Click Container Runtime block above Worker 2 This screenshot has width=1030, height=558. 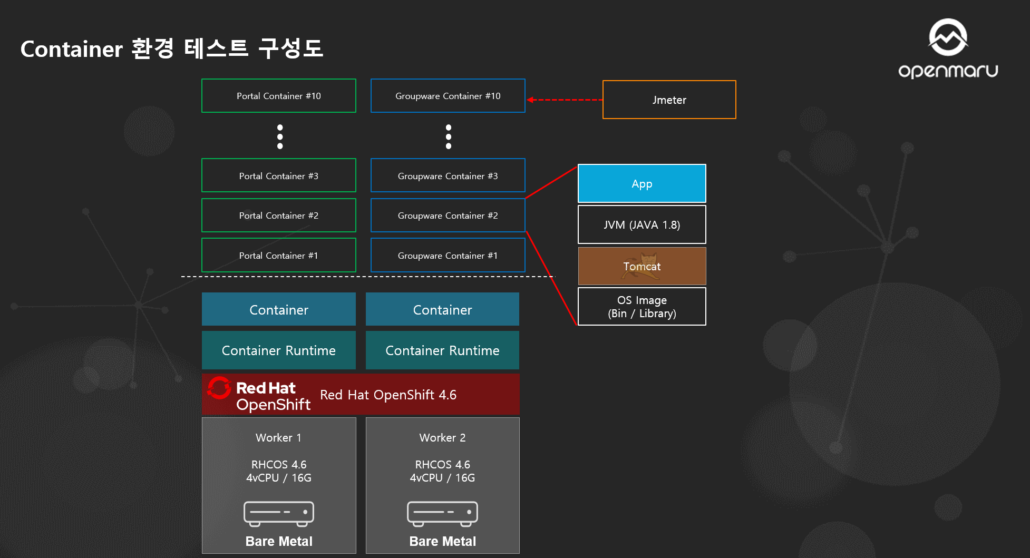point(442,350)
